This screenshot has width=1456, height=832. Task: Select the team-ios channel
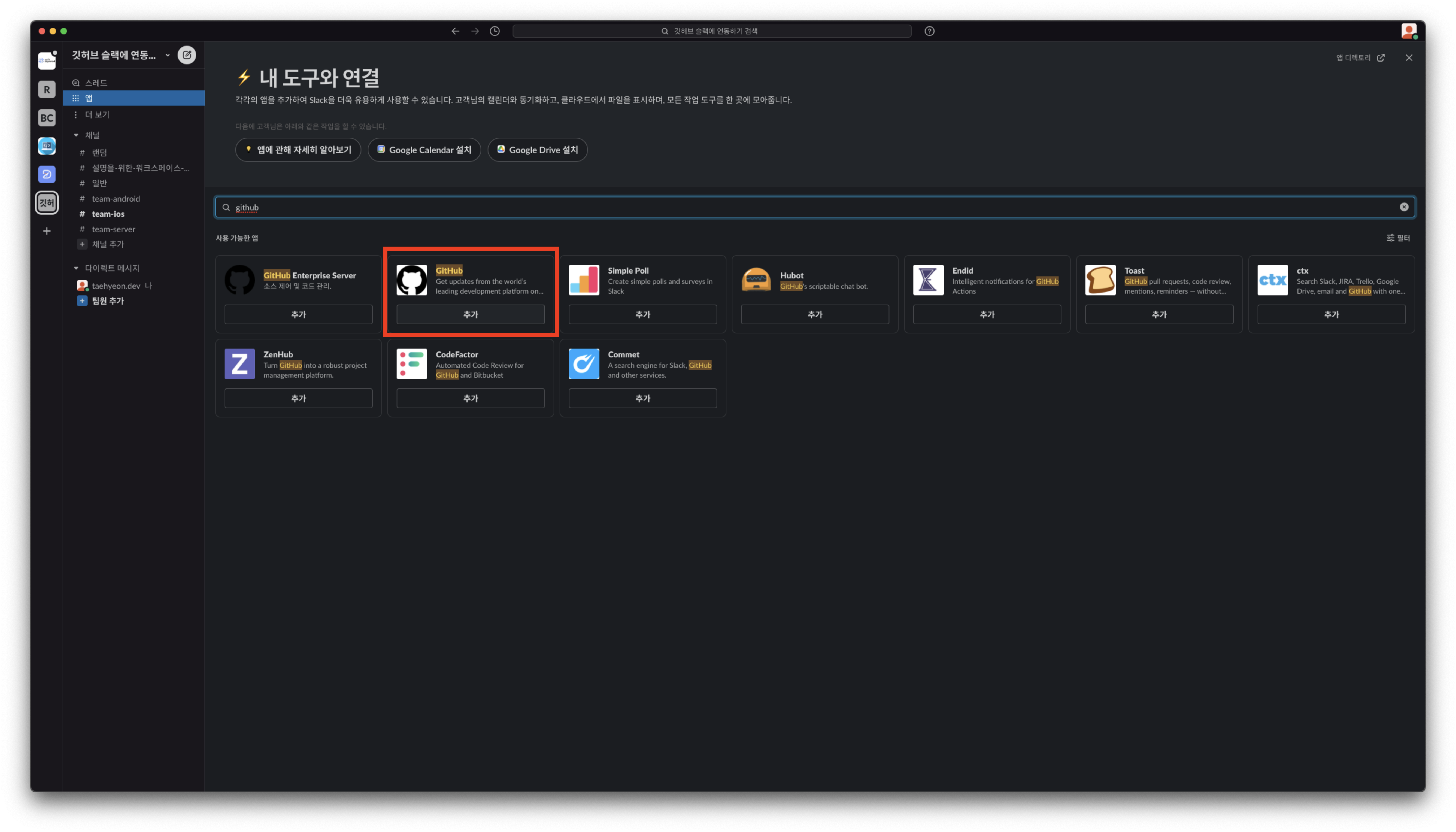pyautogui.click(x=108, y=214)
